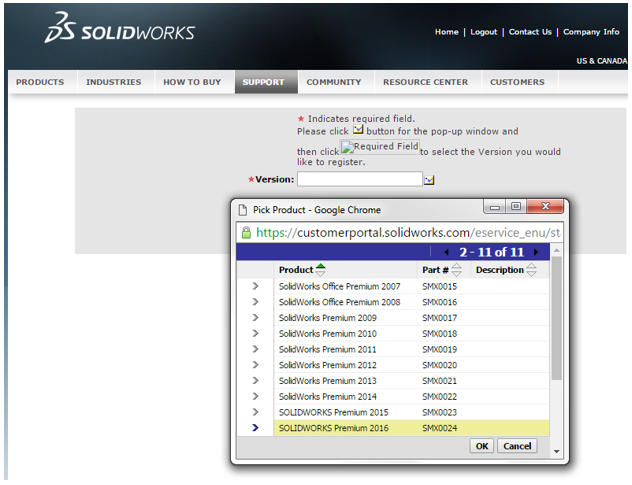Select SOLIDWORKS Premium 2015 product name

coord(333,412)
